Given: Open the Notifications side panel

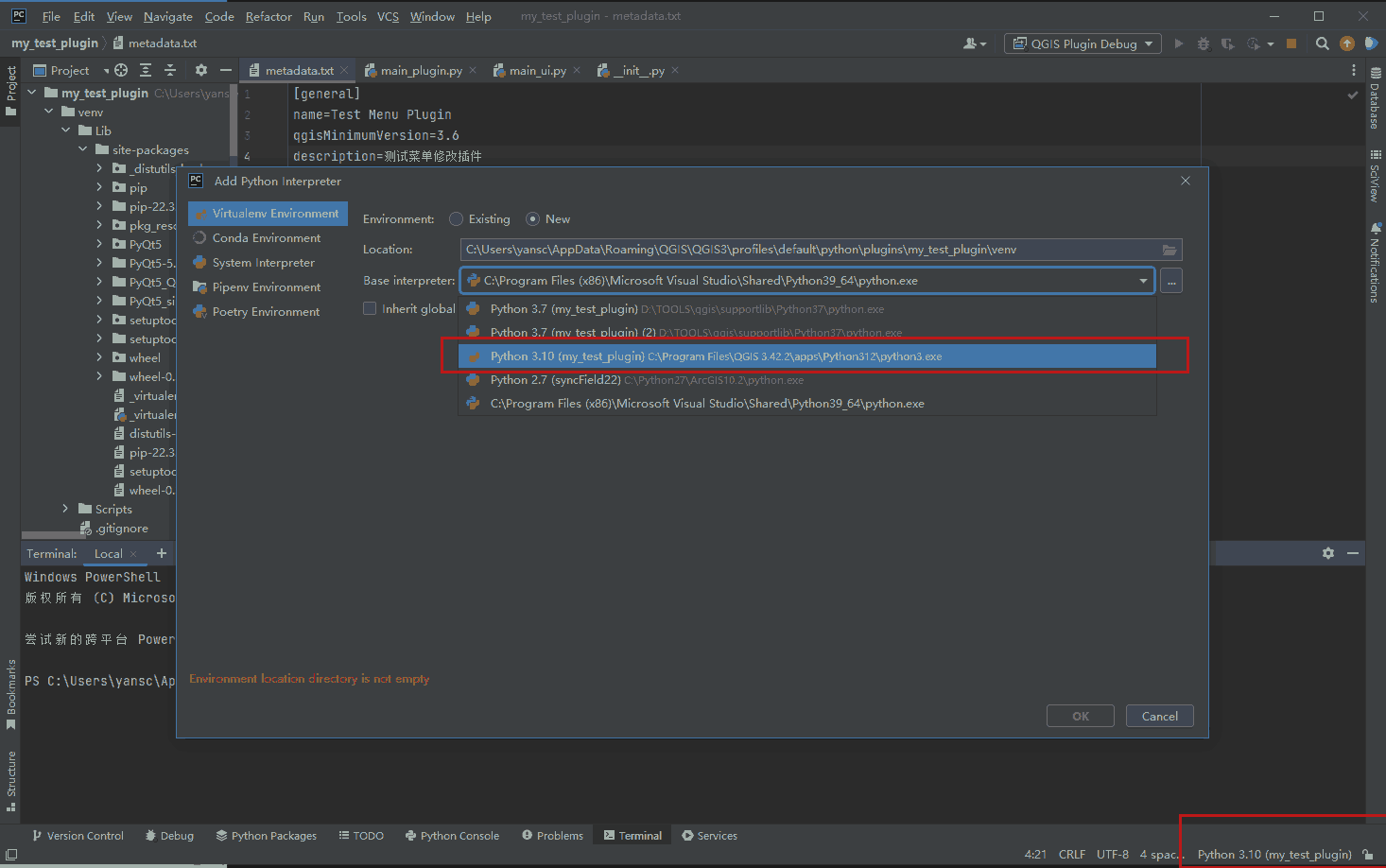Looking at the screenshot, I should click(1376, 263).
